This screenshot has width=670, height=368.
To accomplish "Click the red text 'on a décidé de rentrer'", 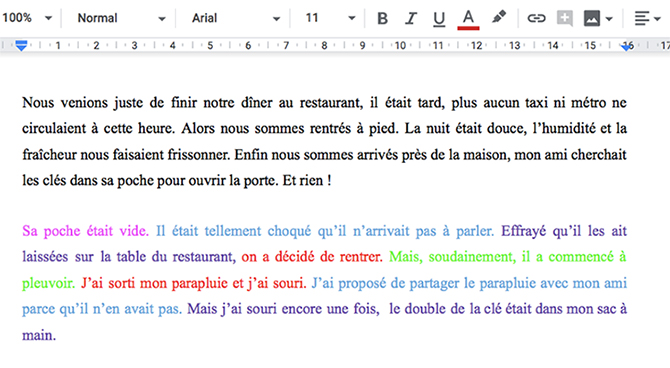I will (311, 257).
